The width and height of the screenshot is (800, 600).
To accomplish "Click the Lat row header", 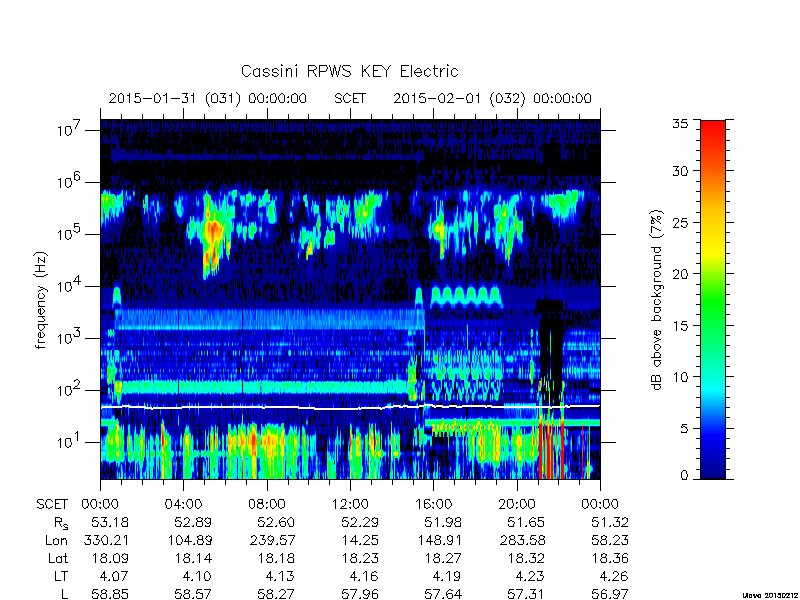I will (x=58, y=559).
